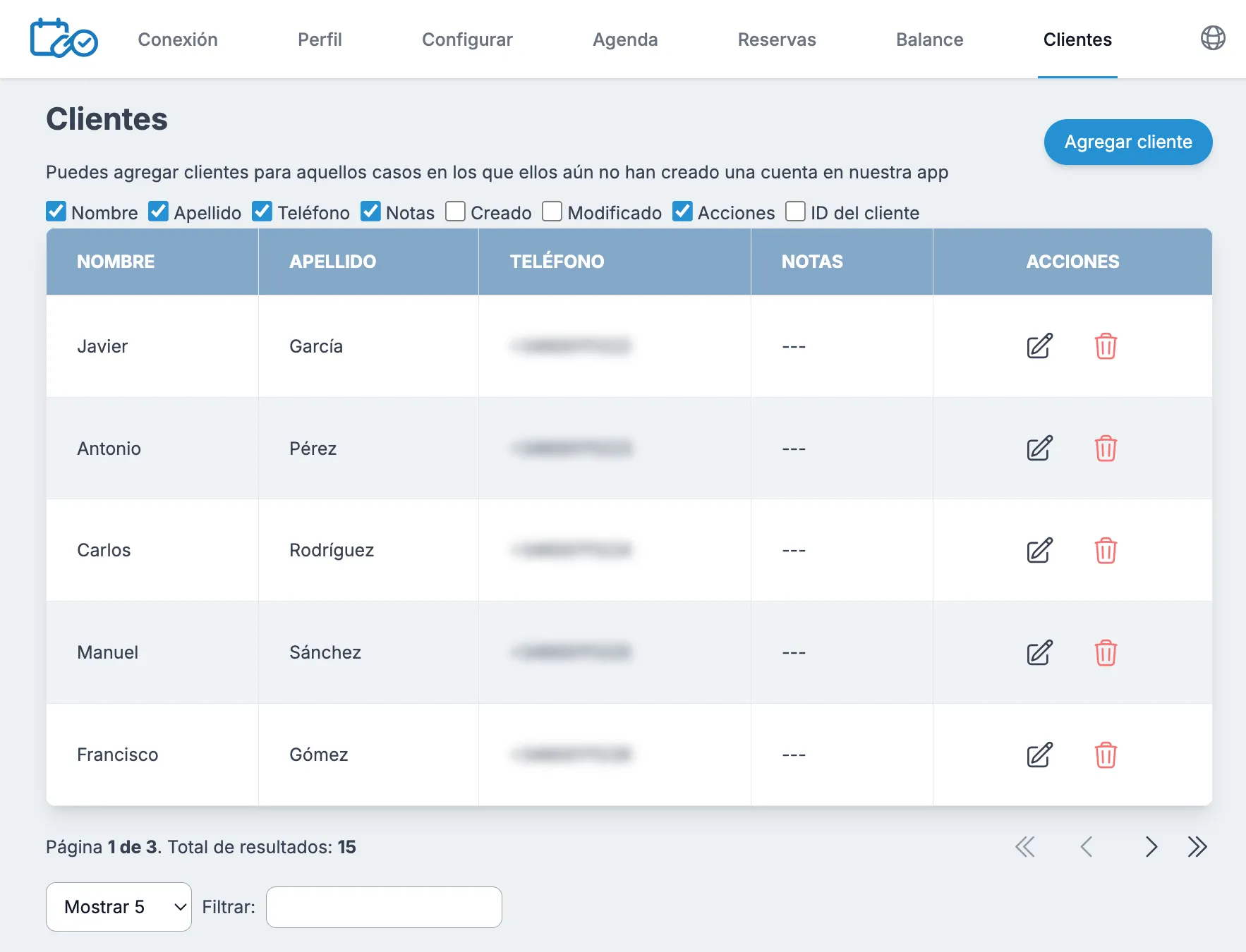This screenshot has height=952, width=1246.
Task: Delete Javier García with the trash icon
Action: 1106,346
